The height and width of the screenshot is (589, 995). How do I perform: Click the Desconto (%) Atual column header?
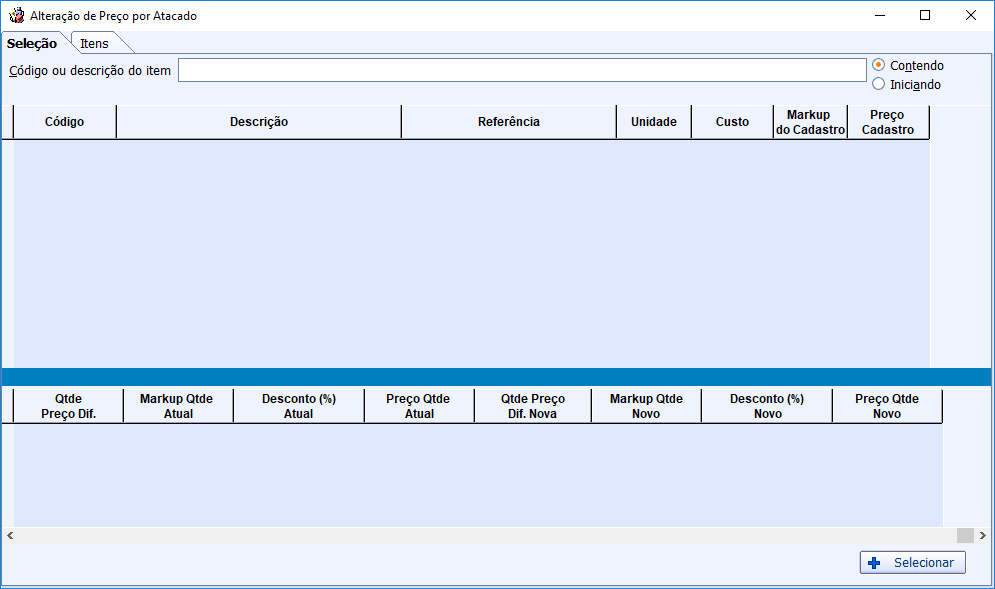298,406
